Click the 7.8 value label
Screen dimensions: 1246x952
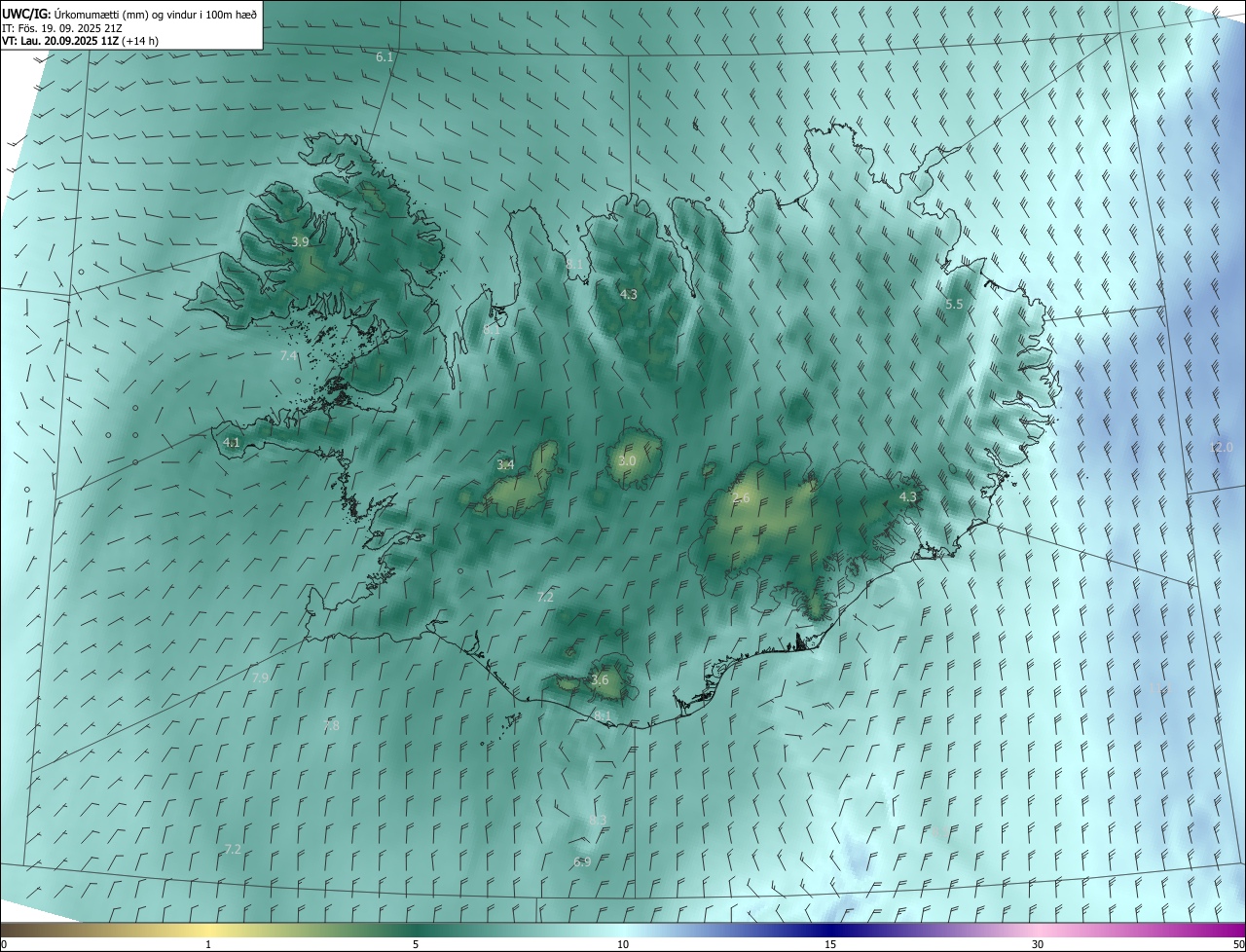(331, 726)
